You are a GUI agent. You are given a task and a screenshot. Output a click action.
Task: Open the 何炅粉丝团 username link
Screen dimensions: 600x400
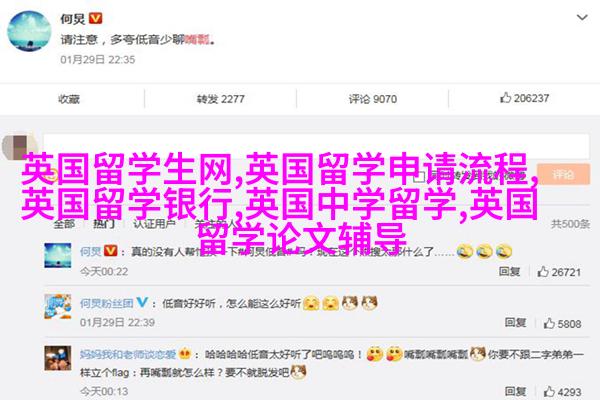coord(106,304)
